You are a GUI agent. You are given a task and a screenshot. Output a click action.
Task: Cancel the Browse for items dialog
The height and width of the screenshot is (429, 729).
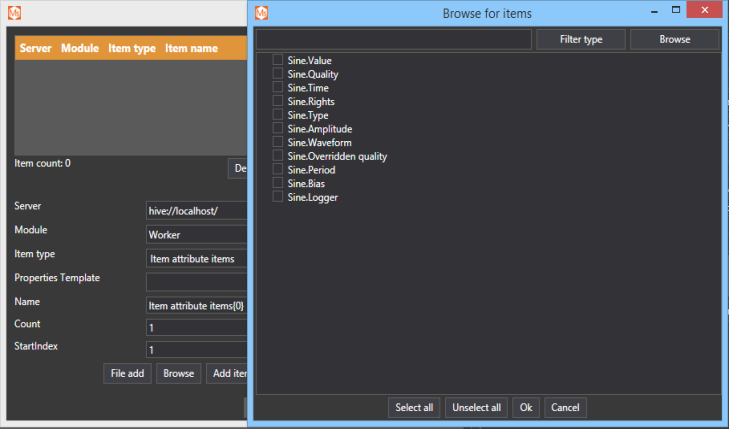[x=565, y=408]
